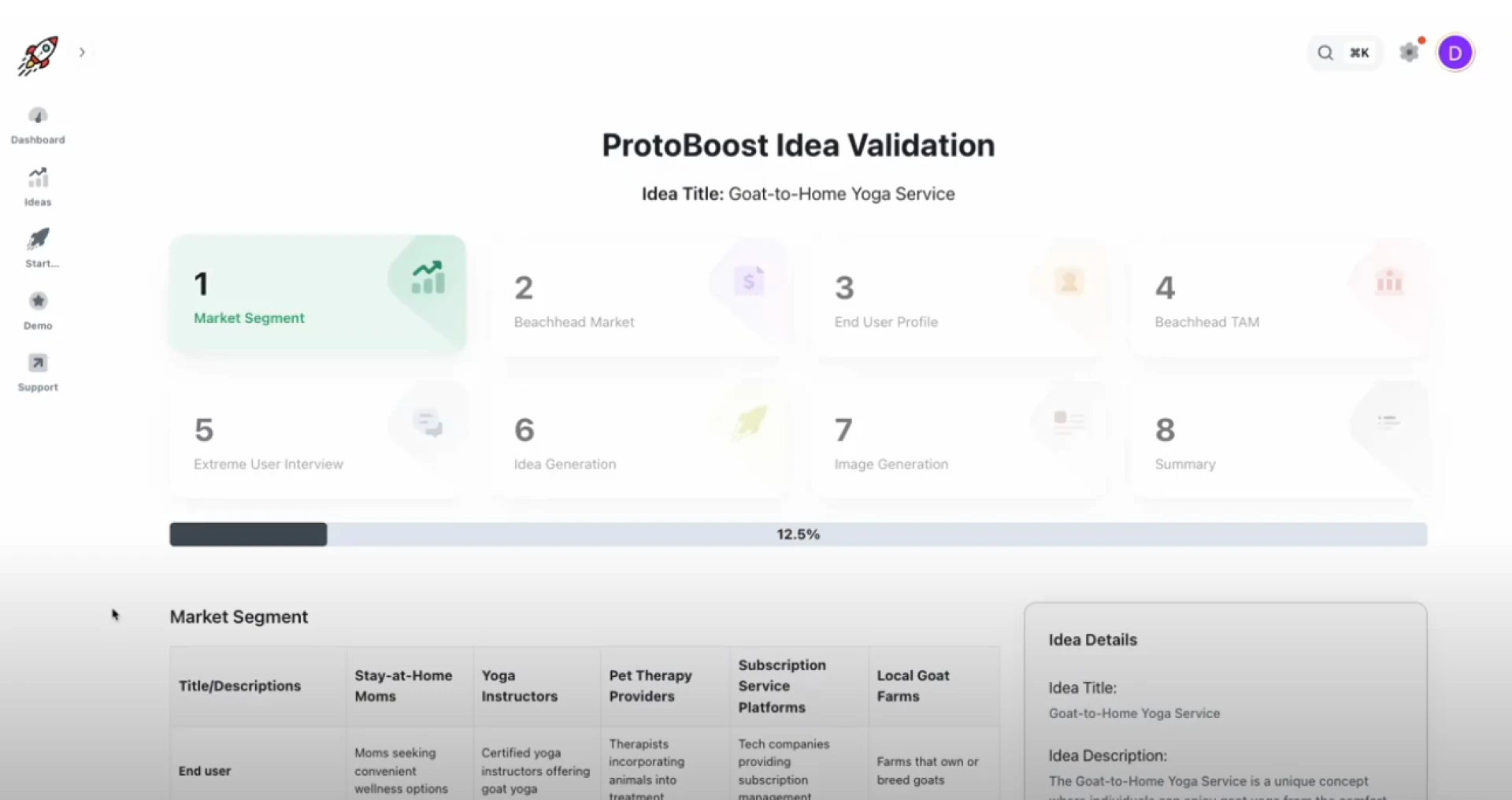Select the Ideas icon in sidebar

coord(38,186)
